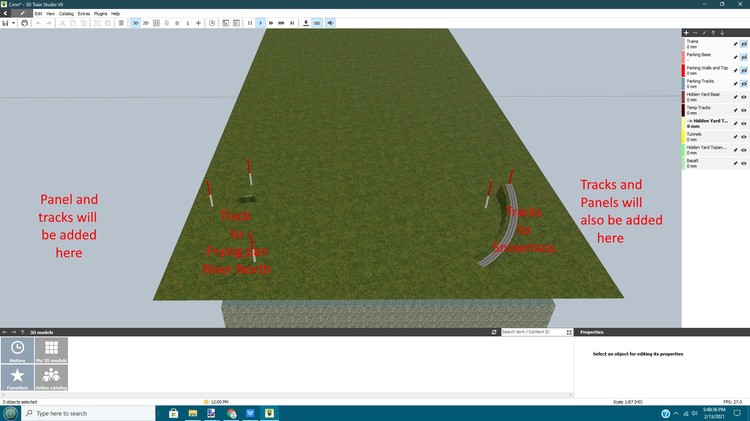
Task: Toggle pin on the Basalt layer
Action: 735,164
